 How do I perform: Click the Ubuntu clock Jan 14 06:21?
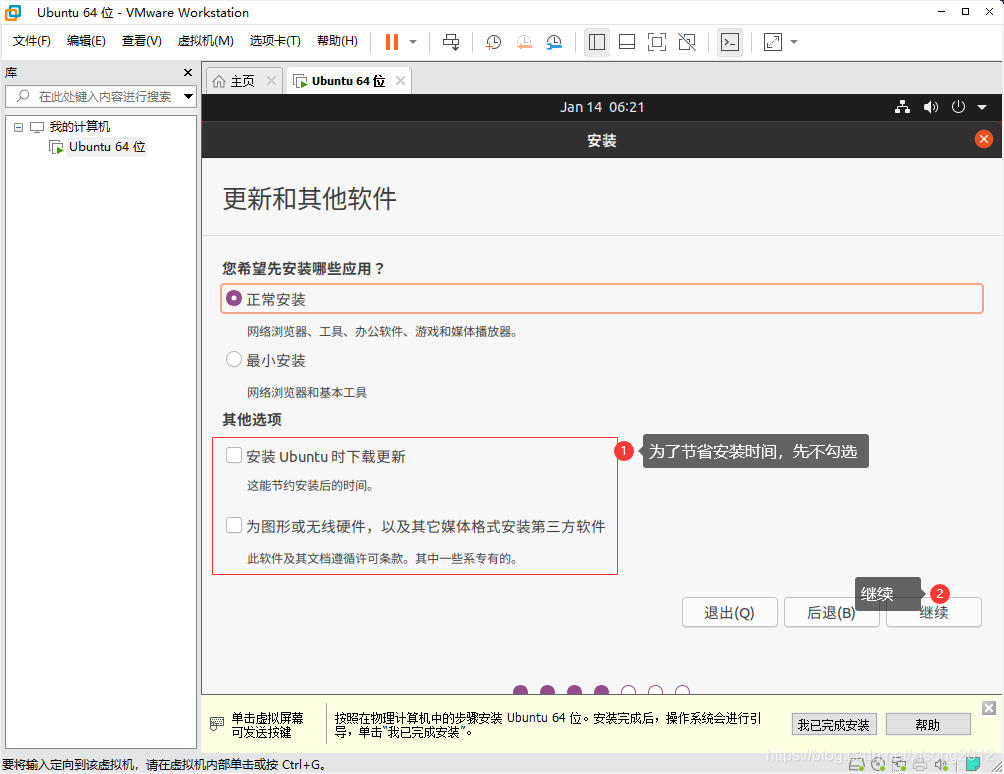click(602, 107)
